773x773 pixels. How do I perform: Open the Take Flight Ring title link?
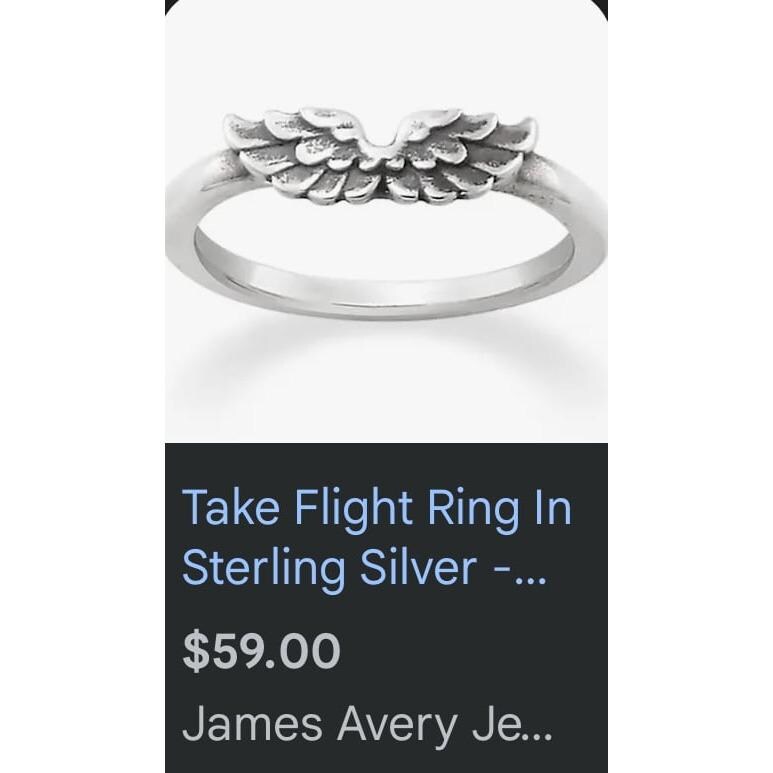[x=377, y=537]
